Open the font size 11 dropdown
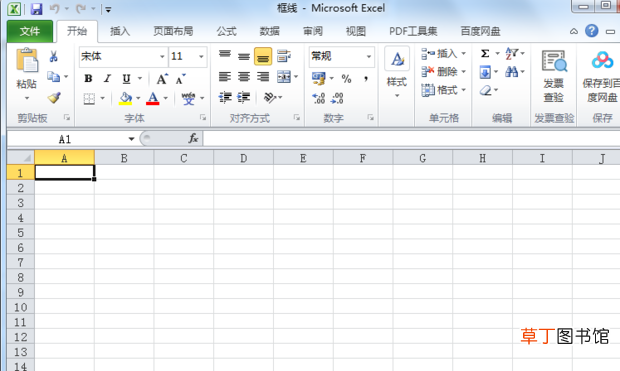 (201, 57)
